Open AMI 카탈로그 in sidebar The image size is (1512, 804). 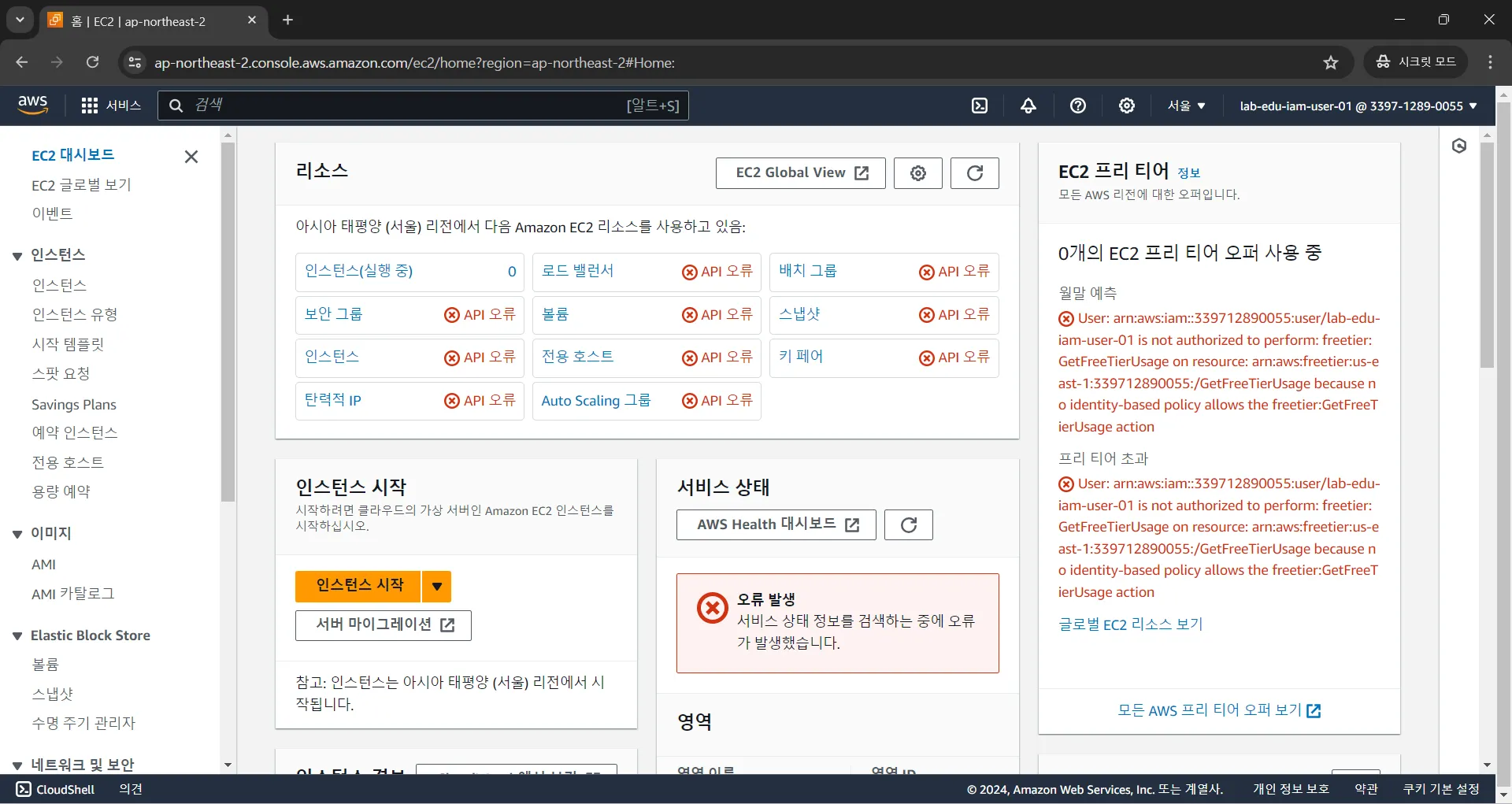coord(73,594)
